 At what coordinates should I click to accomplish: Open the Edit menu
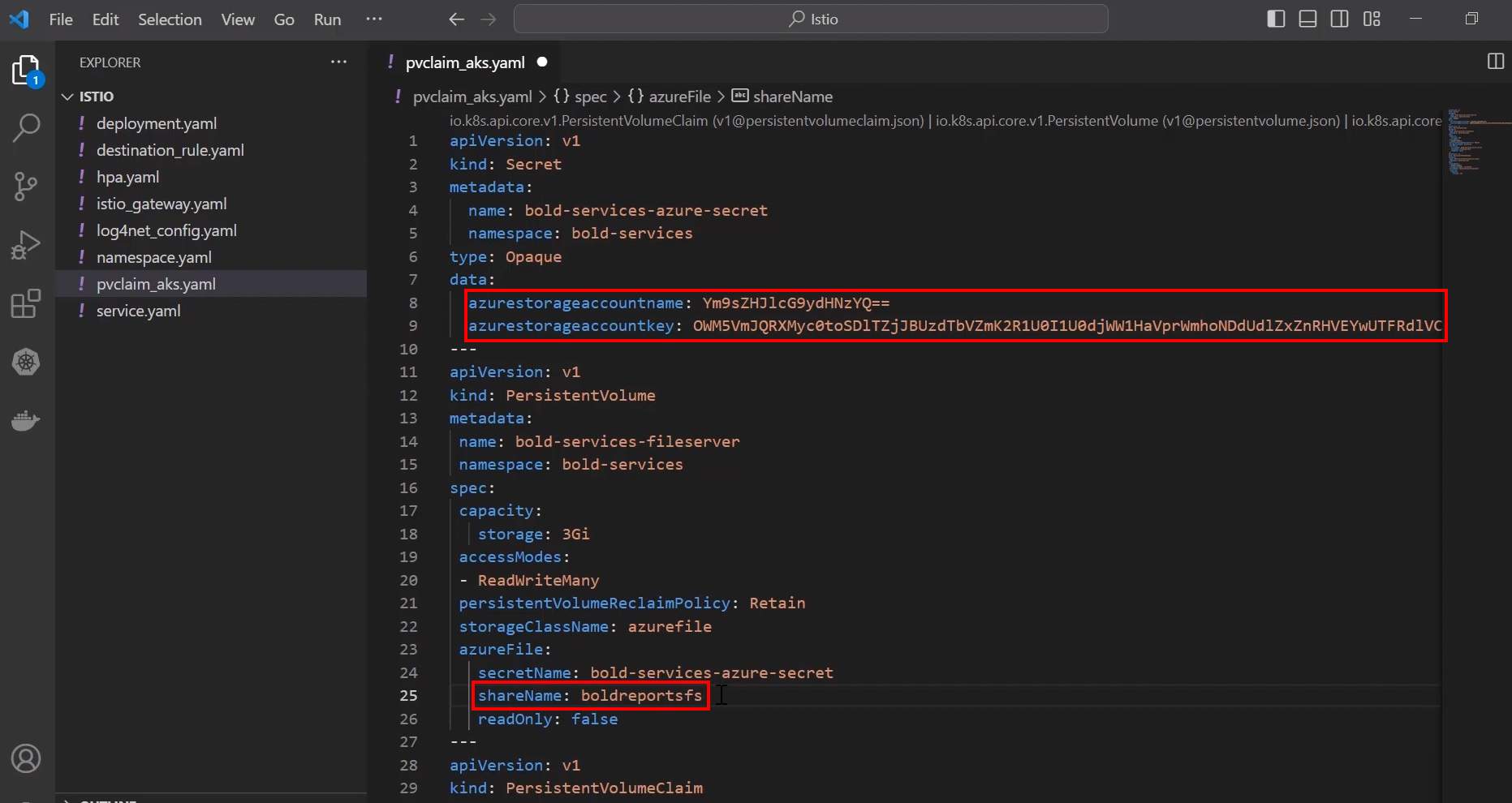(106, 19)
